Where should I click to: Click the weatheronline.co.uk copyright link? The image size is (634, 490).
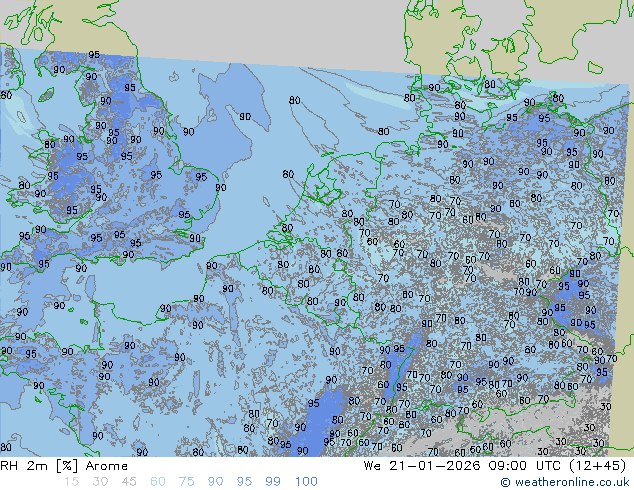[x=565, y=482]
